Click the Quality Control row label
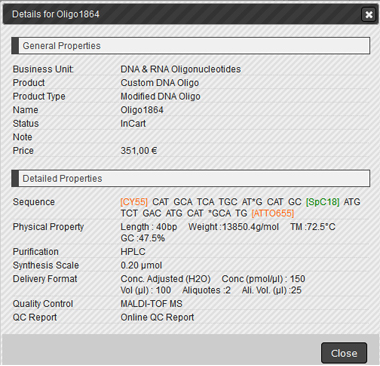Viewport: 380px width, 366px height. tap(43, 304)
